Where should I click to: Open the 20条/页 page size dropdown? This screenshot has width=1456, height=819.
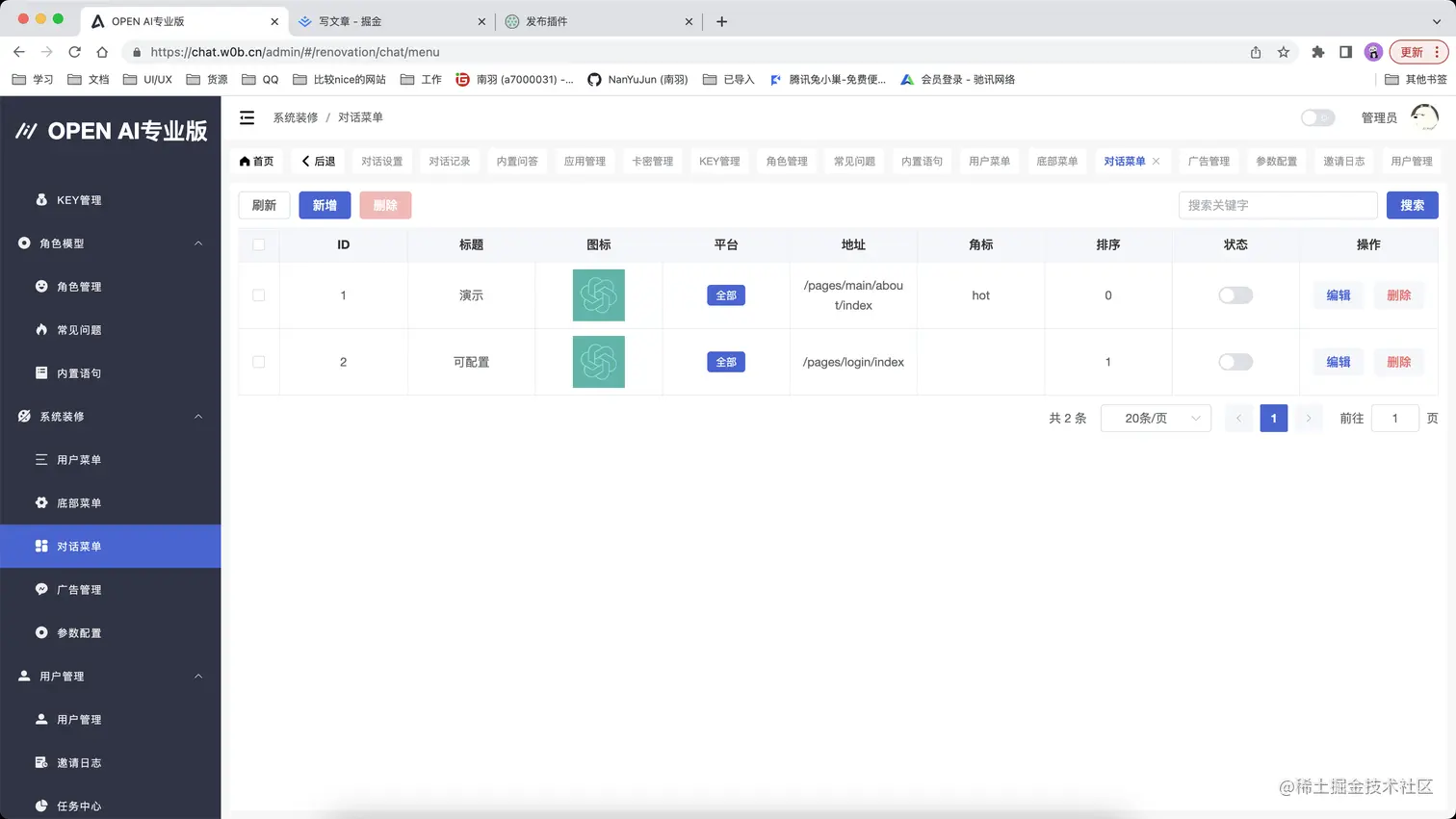(1156, 418)
